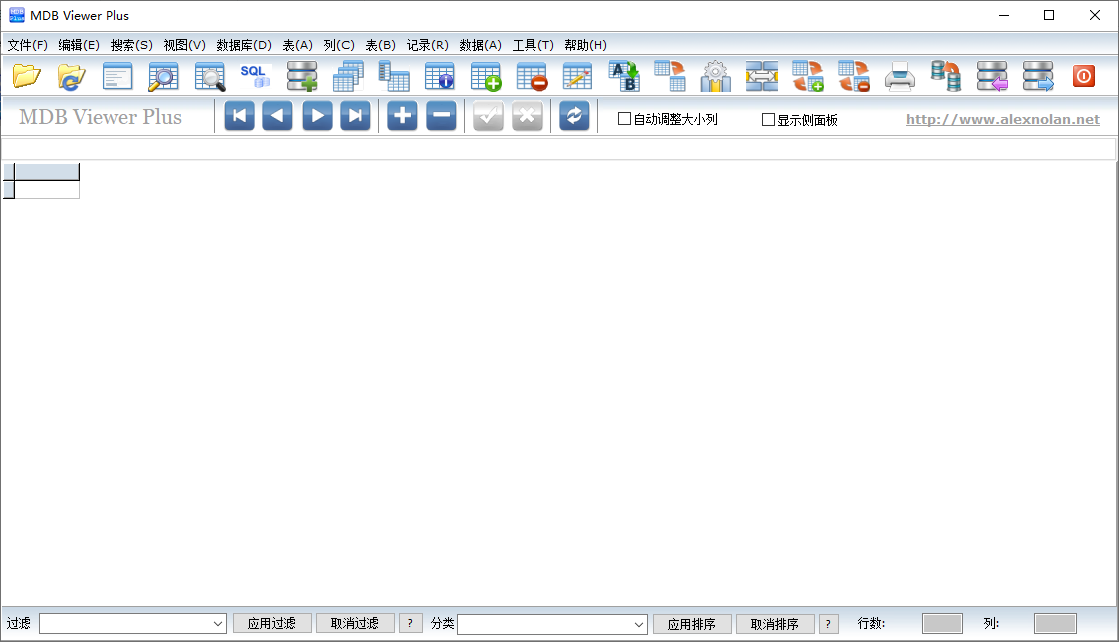The width and height of the screenshot is (1119, 642).
Task: Refresh data with the circular arrows button
Action: coord(574,116)
